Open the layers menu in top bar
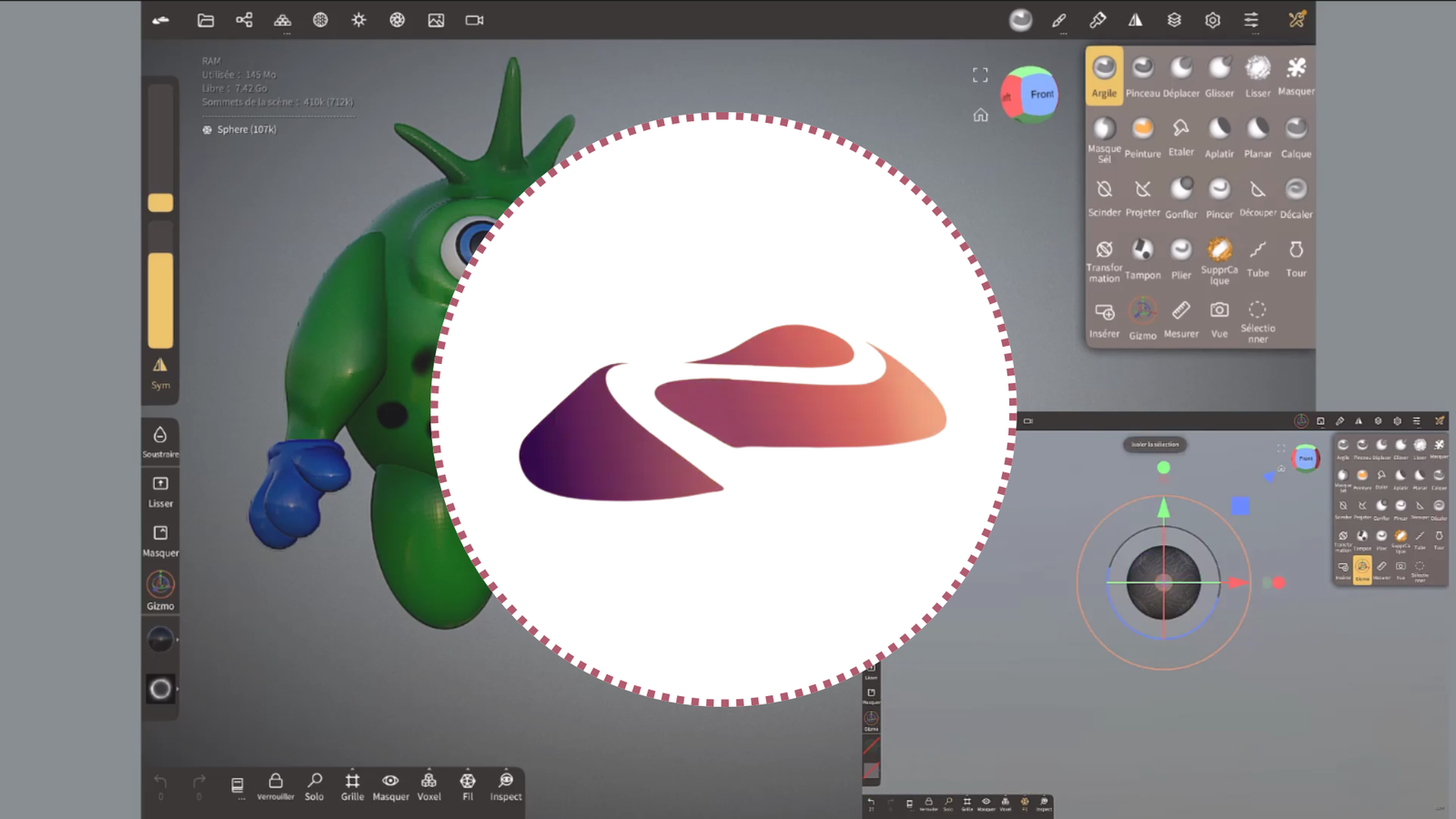Image resolution: width=1456 pixels, height=819 pixels. pos(1174,20)
